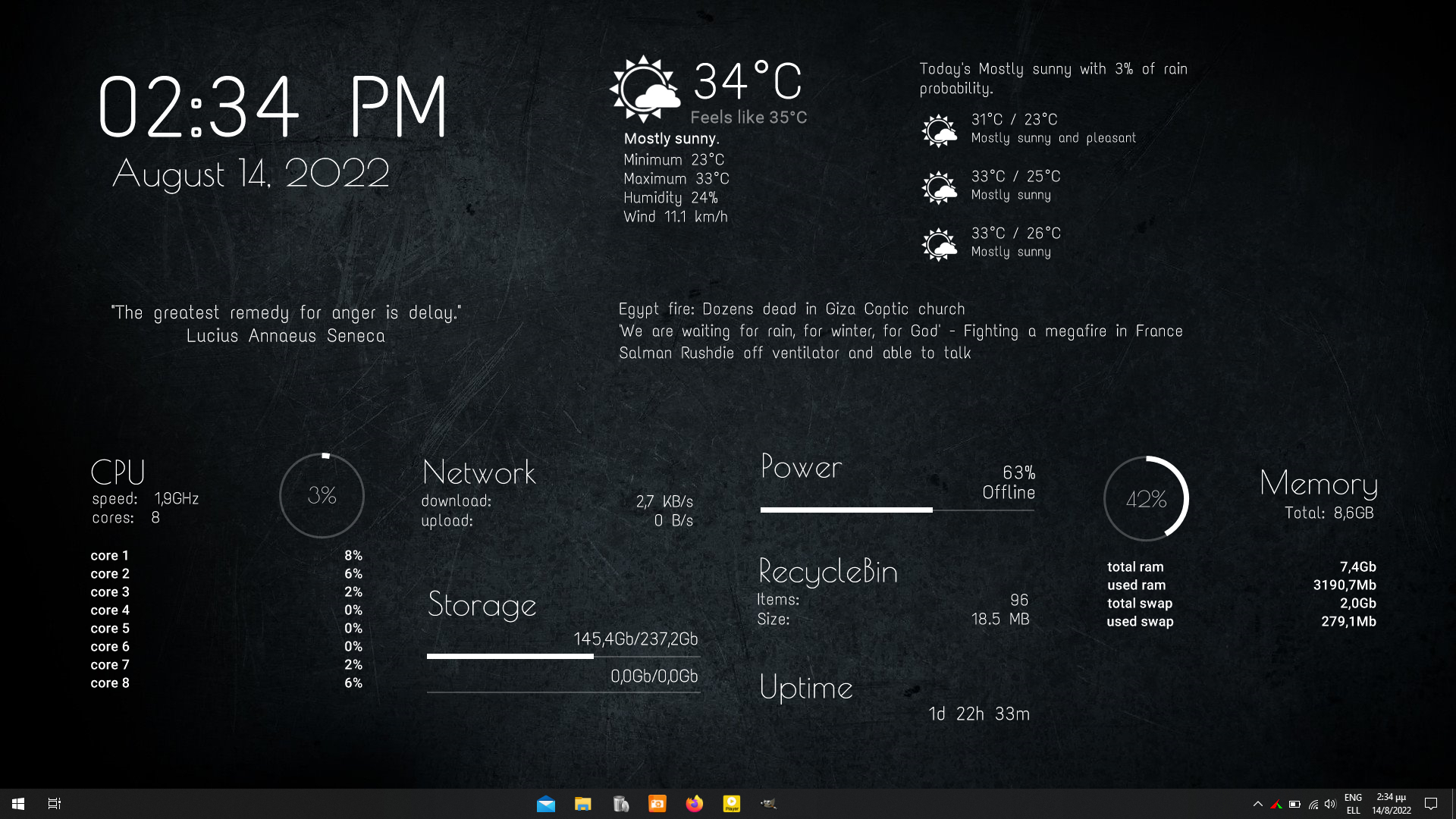Image resolution: width=1456 pixels, height=819 pixels.
Task: Click the Salman Rushdie news headline
Action: [795, 352]
